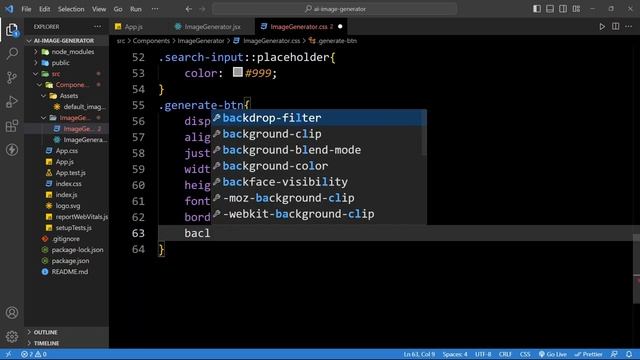Image resolution: width=640 pixels, height=360 pixels.
Task: Click the Prettier status bar item
Action: tap(588, 354)
